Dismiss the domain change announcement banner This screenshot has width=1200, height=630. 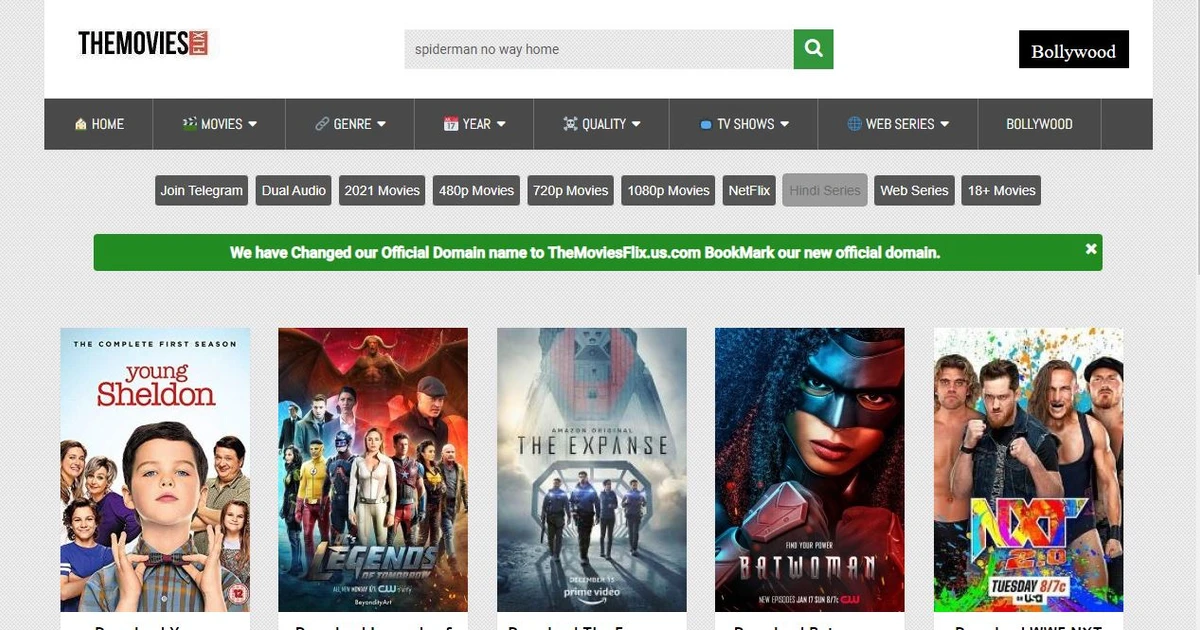1091,248
